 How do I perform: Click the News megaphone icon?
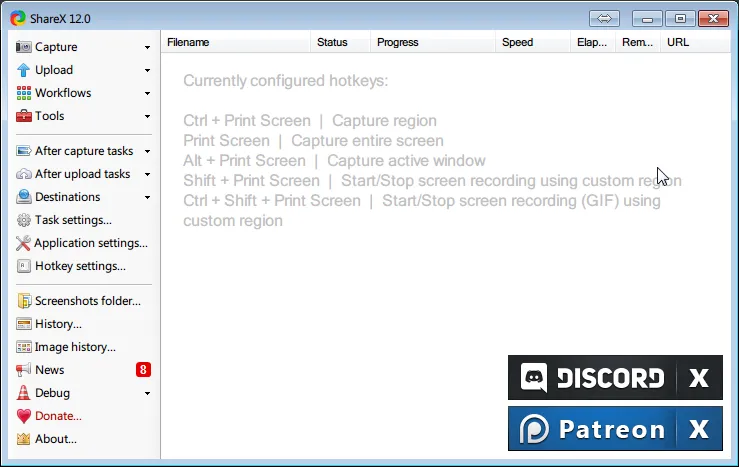coord(24,370)
